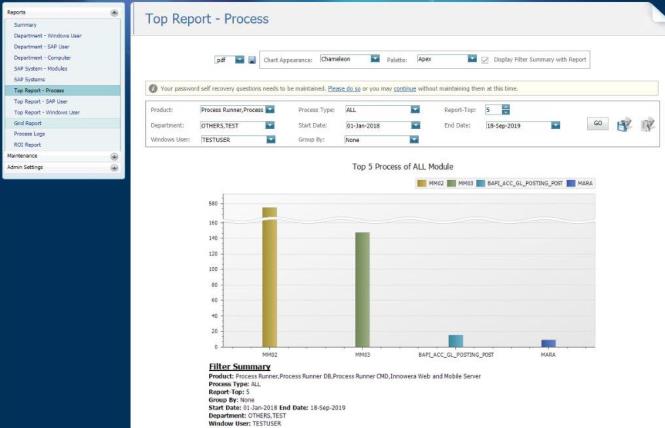Open the Palette Apex dropdown
The height and width of the screenshot is (428, 665).
tap(472, 59)
